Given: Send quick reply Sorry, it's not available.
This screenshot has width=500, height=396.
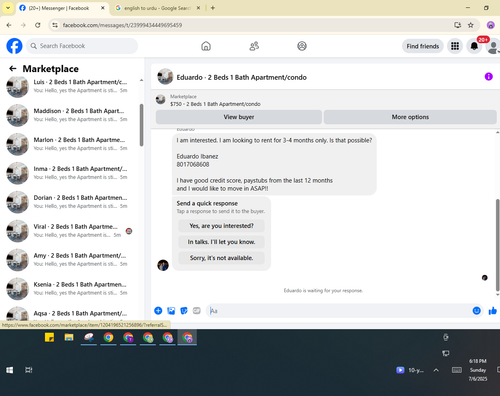Looking at the screenshot, I should (221, 258).
